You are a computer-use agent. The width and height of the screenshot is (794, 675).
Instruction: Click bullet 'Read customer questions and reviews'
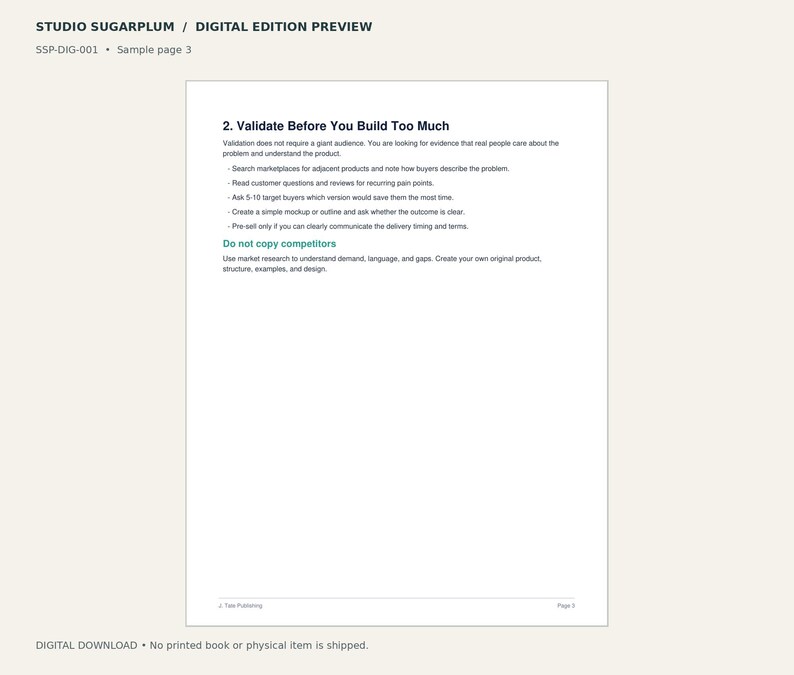pyautogui.click(x=331, y=183)
